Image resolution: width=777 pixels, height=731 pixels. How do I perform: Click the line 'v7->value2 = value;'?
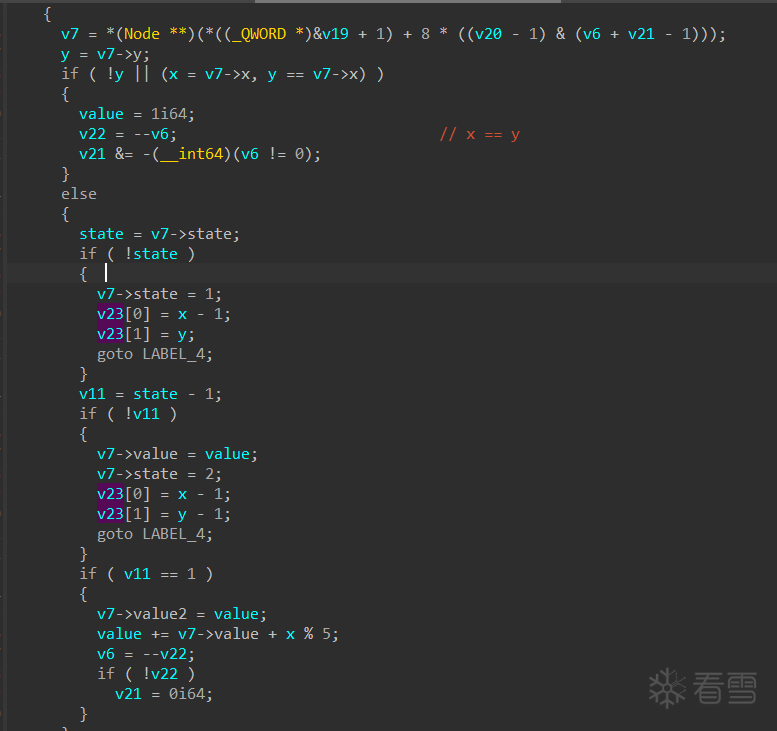182,614
